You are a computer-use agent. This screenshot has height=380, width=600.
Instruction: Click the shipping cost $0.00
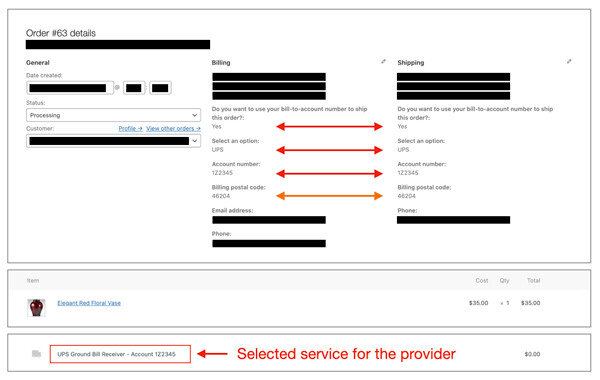point(532,354)
